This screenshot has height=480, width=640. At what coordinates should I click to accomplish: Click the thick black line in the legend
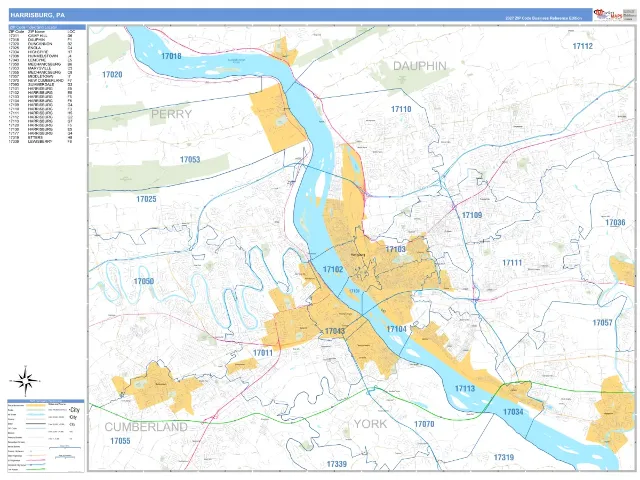36,424
